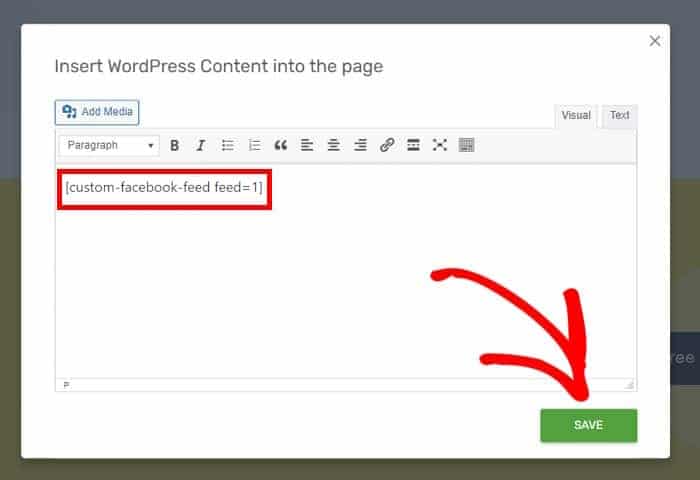This screenshot has width=700, height=480.
Task: Click the 'p' element path indicator
Action: (x=66, y=385)
